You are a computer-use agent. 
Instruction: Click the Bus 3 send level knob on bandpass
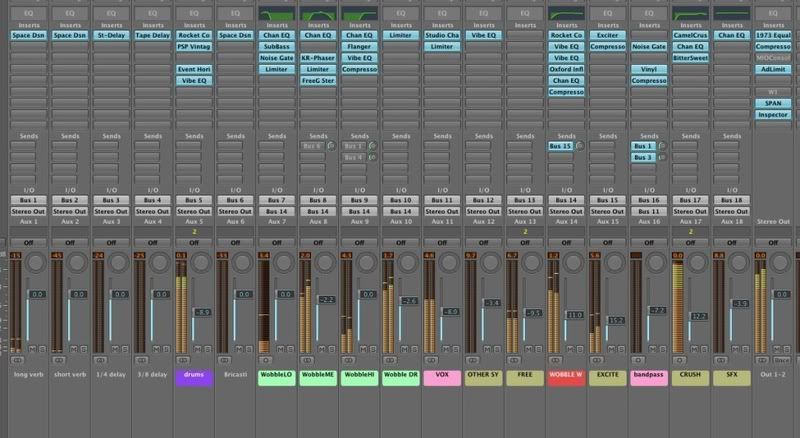(x=662, y=157)
